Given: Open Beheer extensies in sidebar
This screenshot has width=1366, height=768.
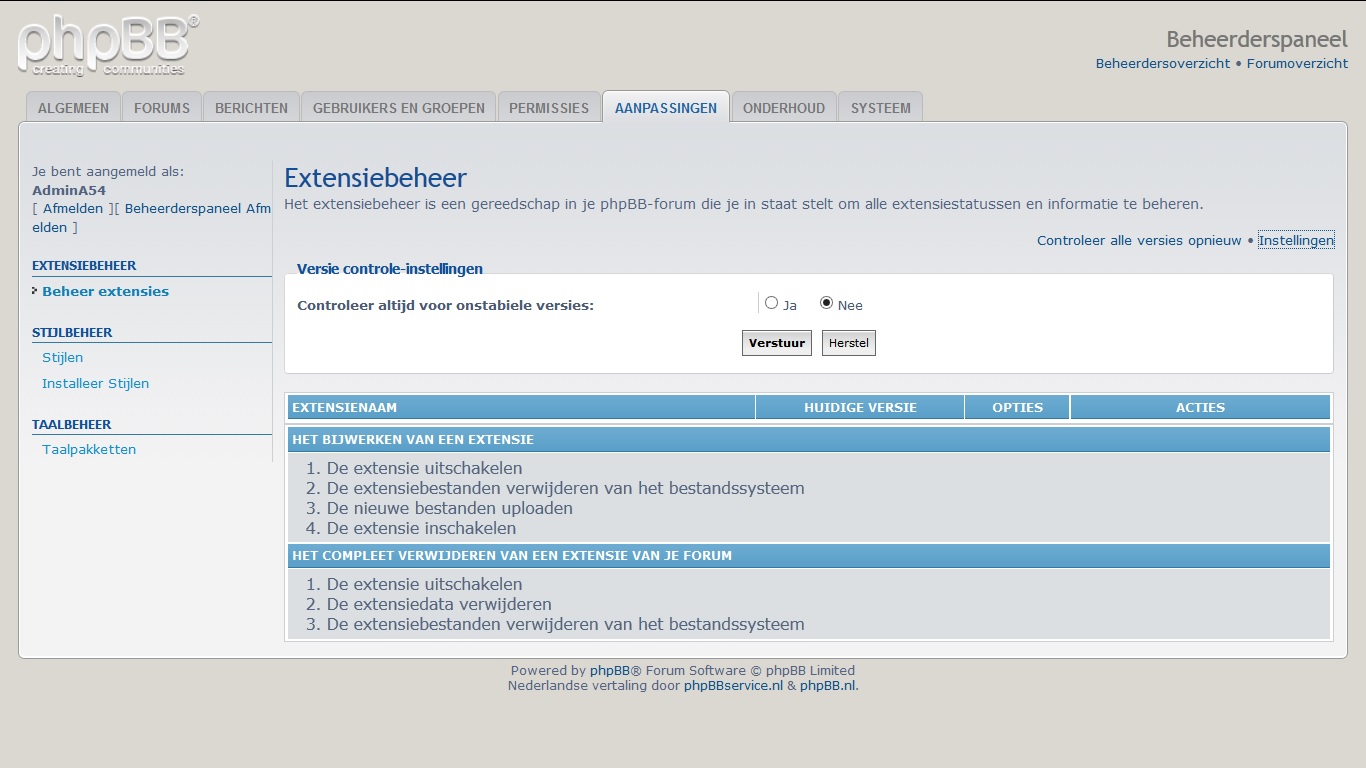Looking at the screenshot, I should point(105,291).
